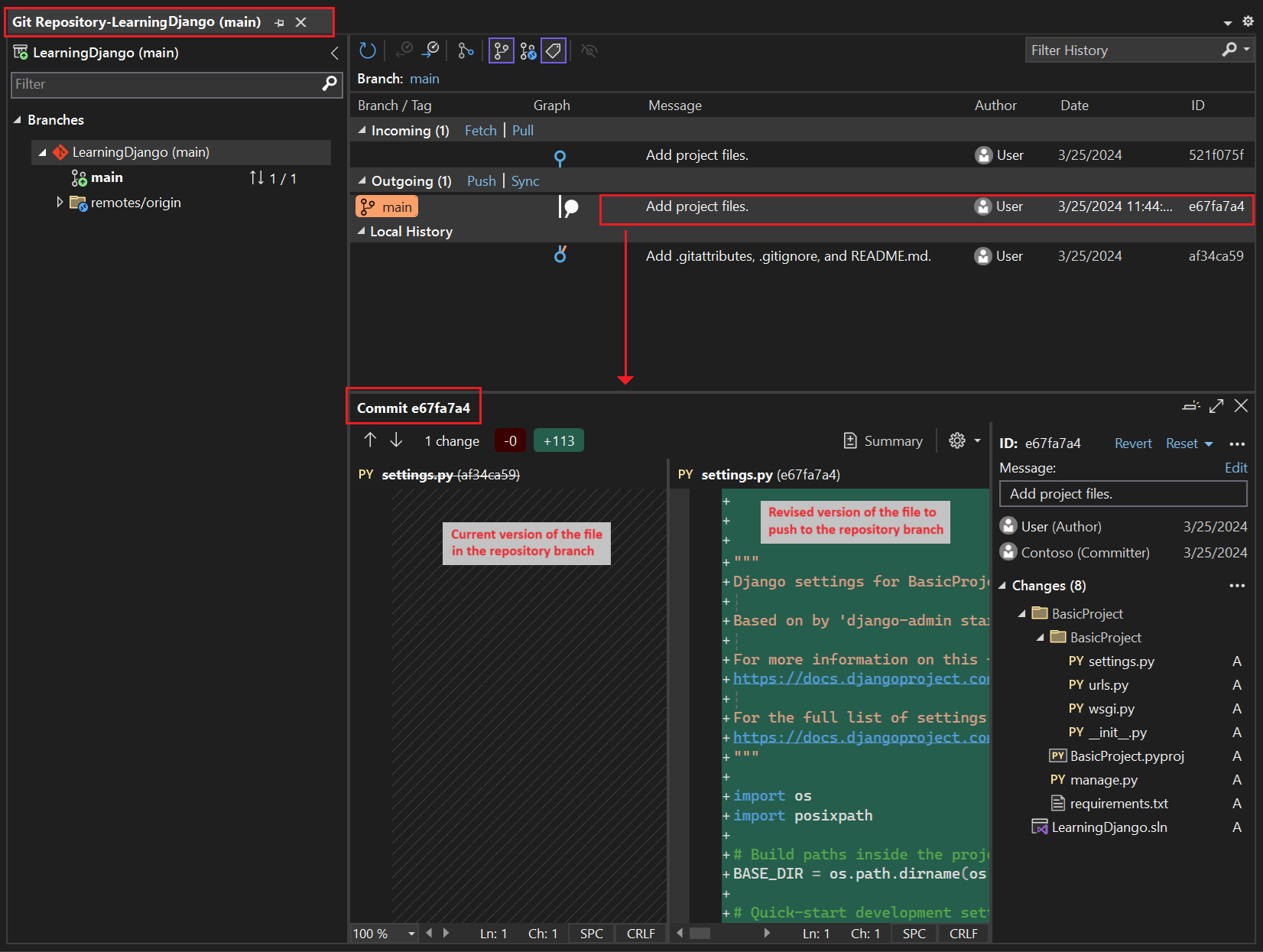Jump to next change with down arrow
Image resolution: width=1263 pixels, height=952 pixels.
pos(396,440)
